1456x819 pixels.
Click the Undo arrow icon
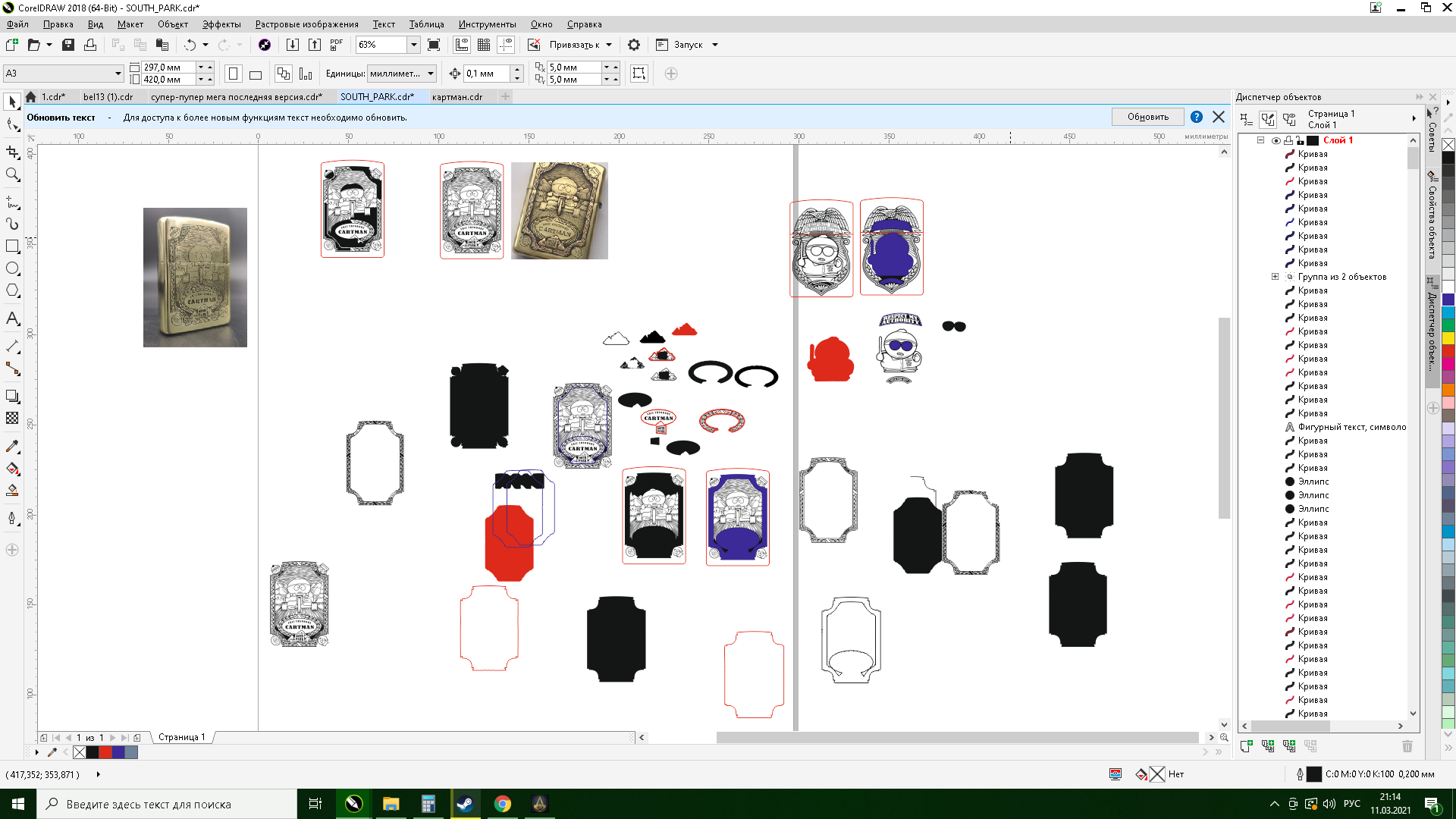coord(190,45)
